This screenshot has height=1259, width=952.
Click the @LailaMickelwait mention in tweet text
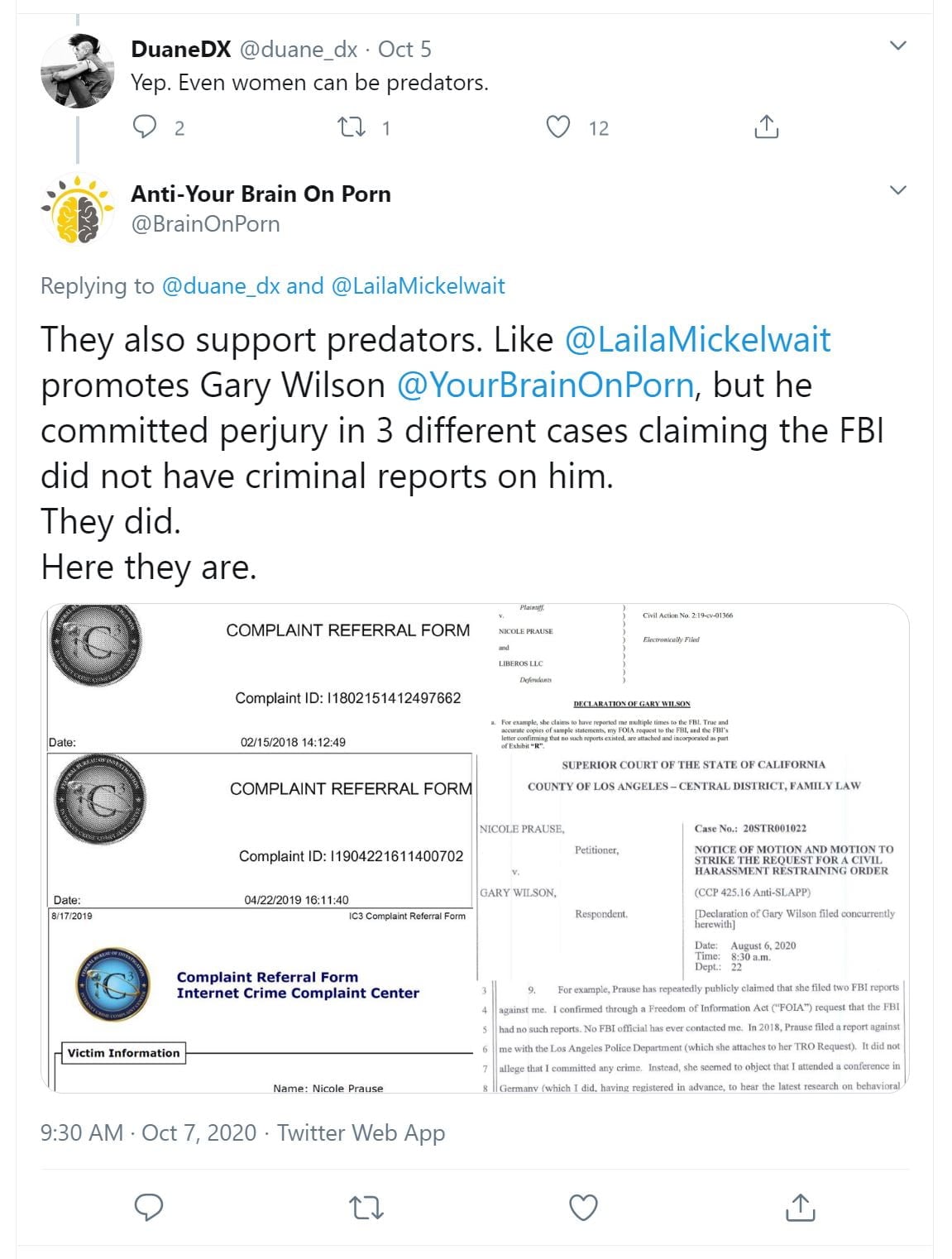tap(697, 340)
